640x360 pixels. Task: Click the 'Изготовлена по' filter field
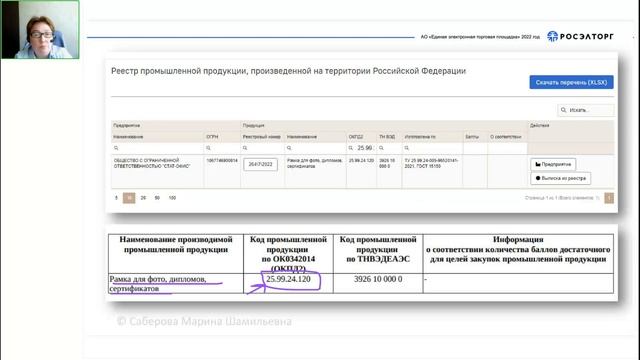(432, 148)
